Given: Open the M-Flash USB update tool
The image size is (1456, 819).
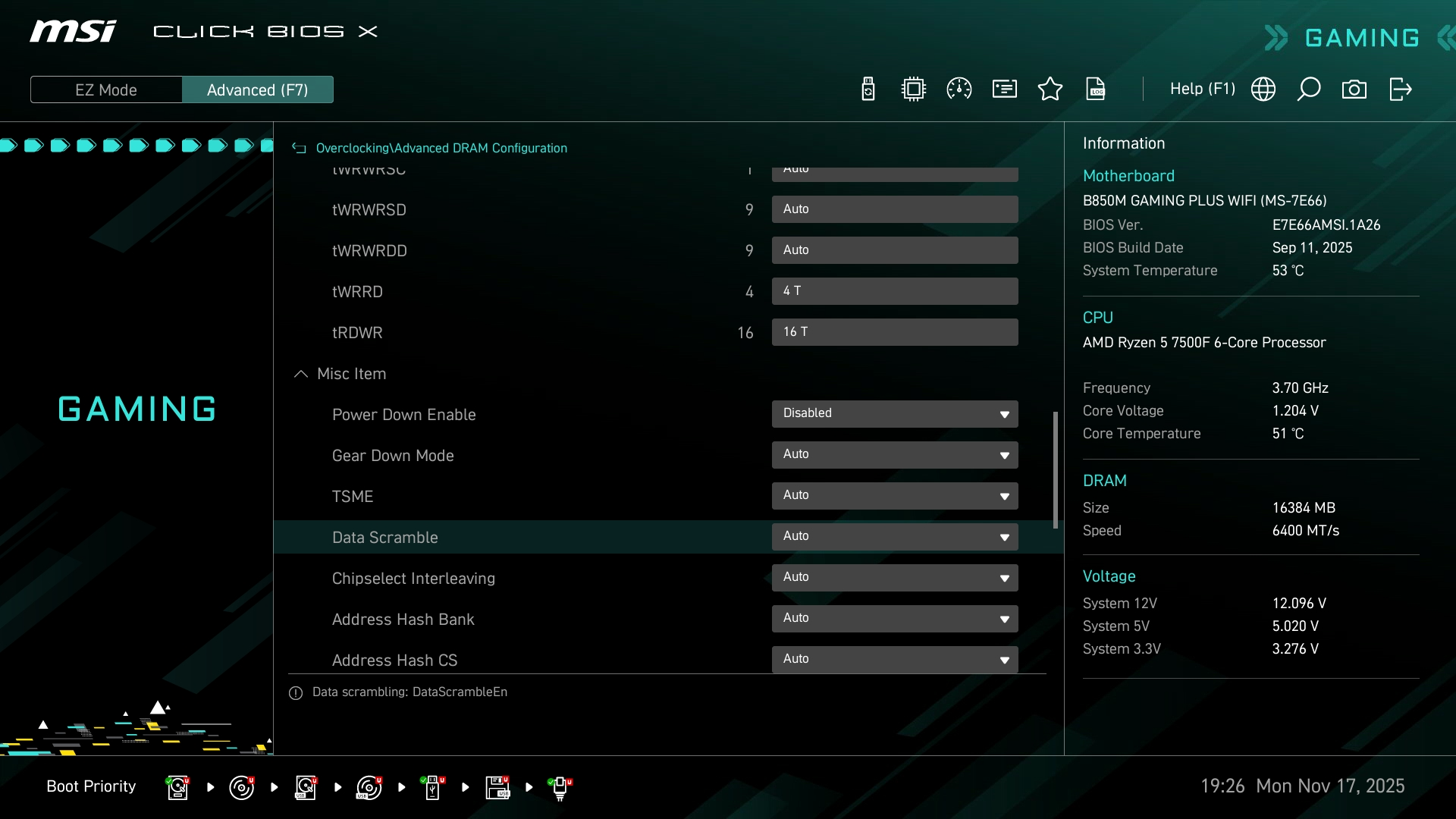Looking at the screenshot, I should 868,89.
